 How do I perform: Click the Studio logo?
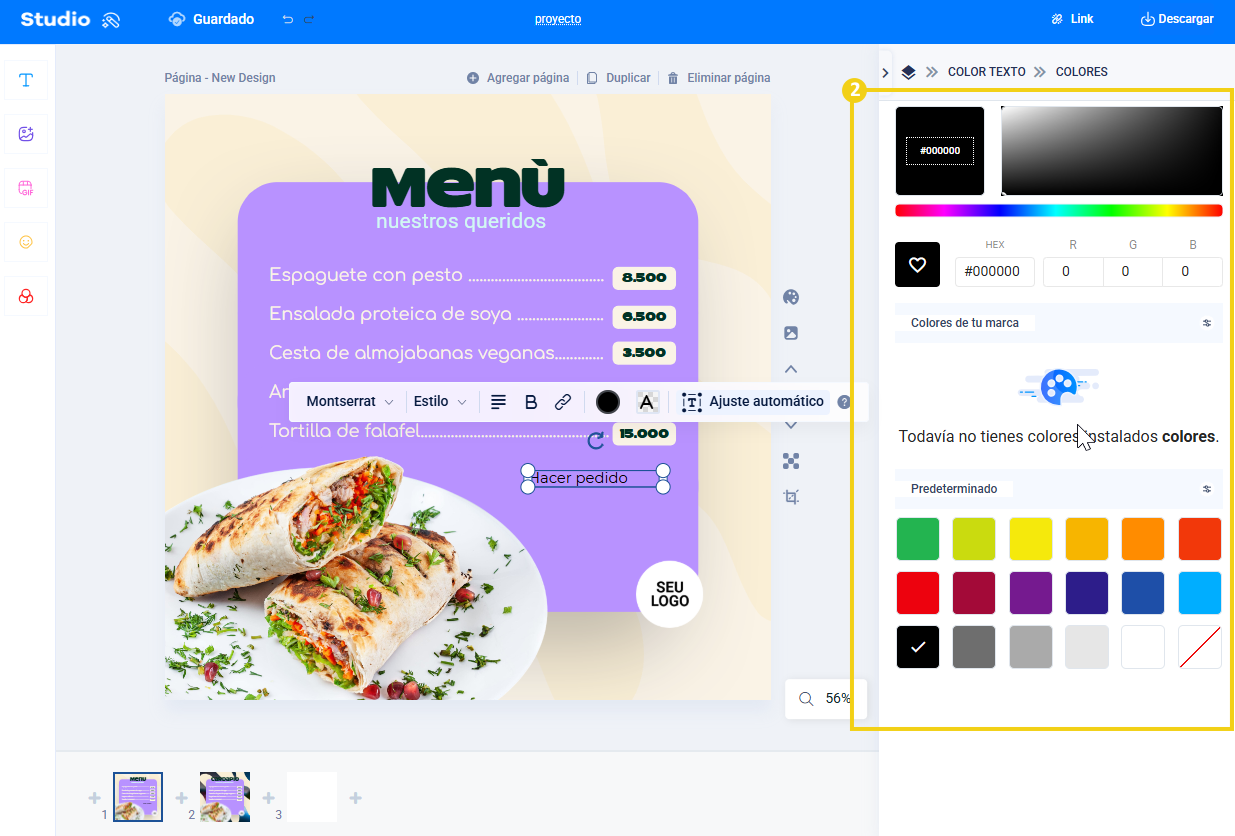point(70,19)
